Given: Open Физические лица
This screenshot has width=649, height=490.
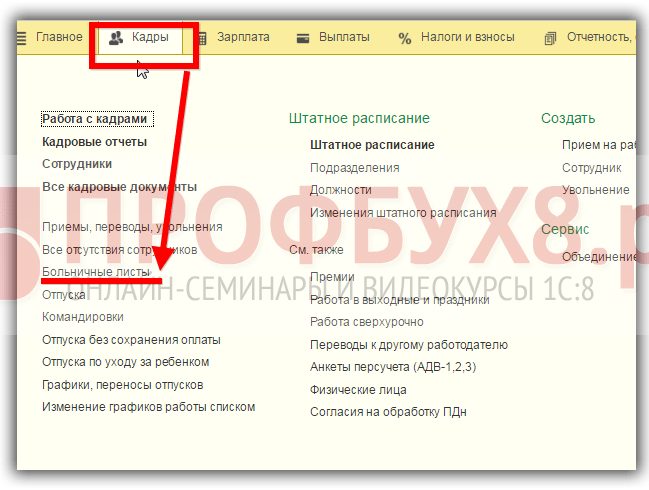Looking at the screenshot, I should point(358,390).
